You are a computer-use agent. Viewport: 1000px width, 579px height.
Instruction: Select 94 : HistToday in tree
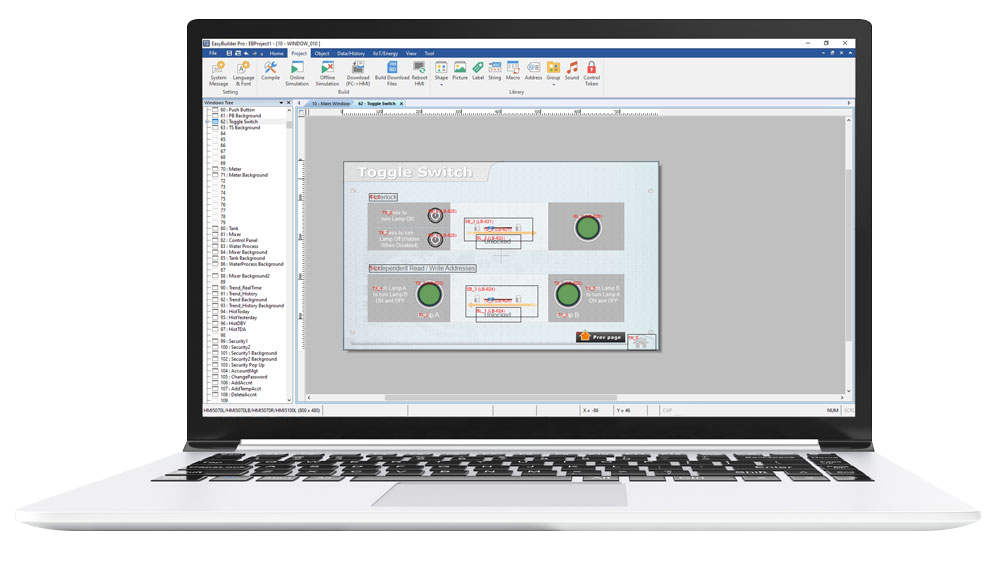(x=235, y=312)
